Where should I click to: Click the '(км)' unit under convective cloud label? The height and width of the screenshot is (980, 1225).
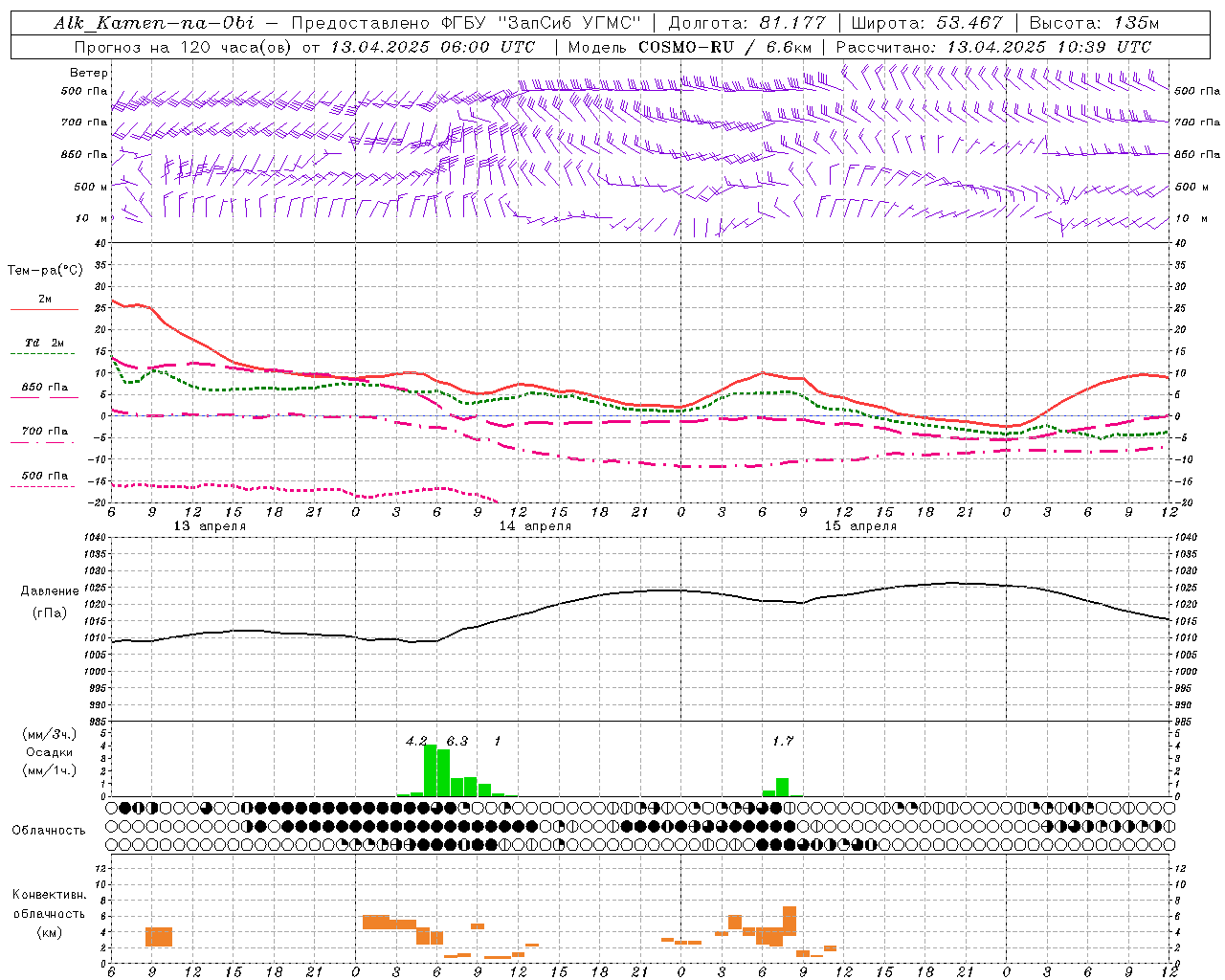49,932
